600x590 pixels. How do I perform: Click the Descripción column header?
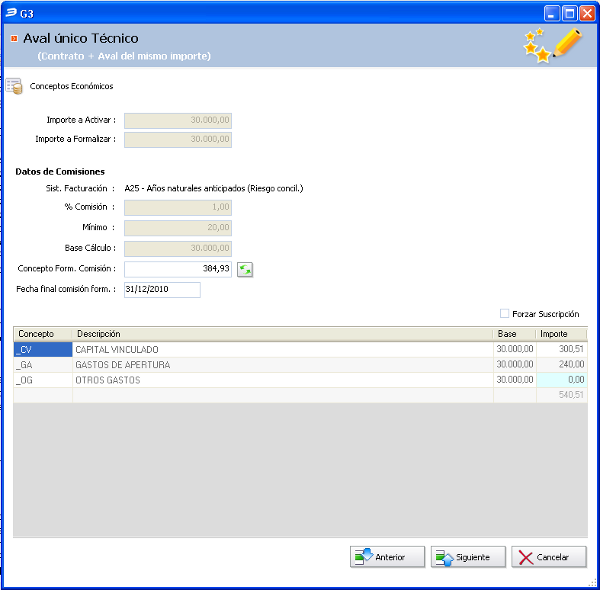tap(282, 334)
